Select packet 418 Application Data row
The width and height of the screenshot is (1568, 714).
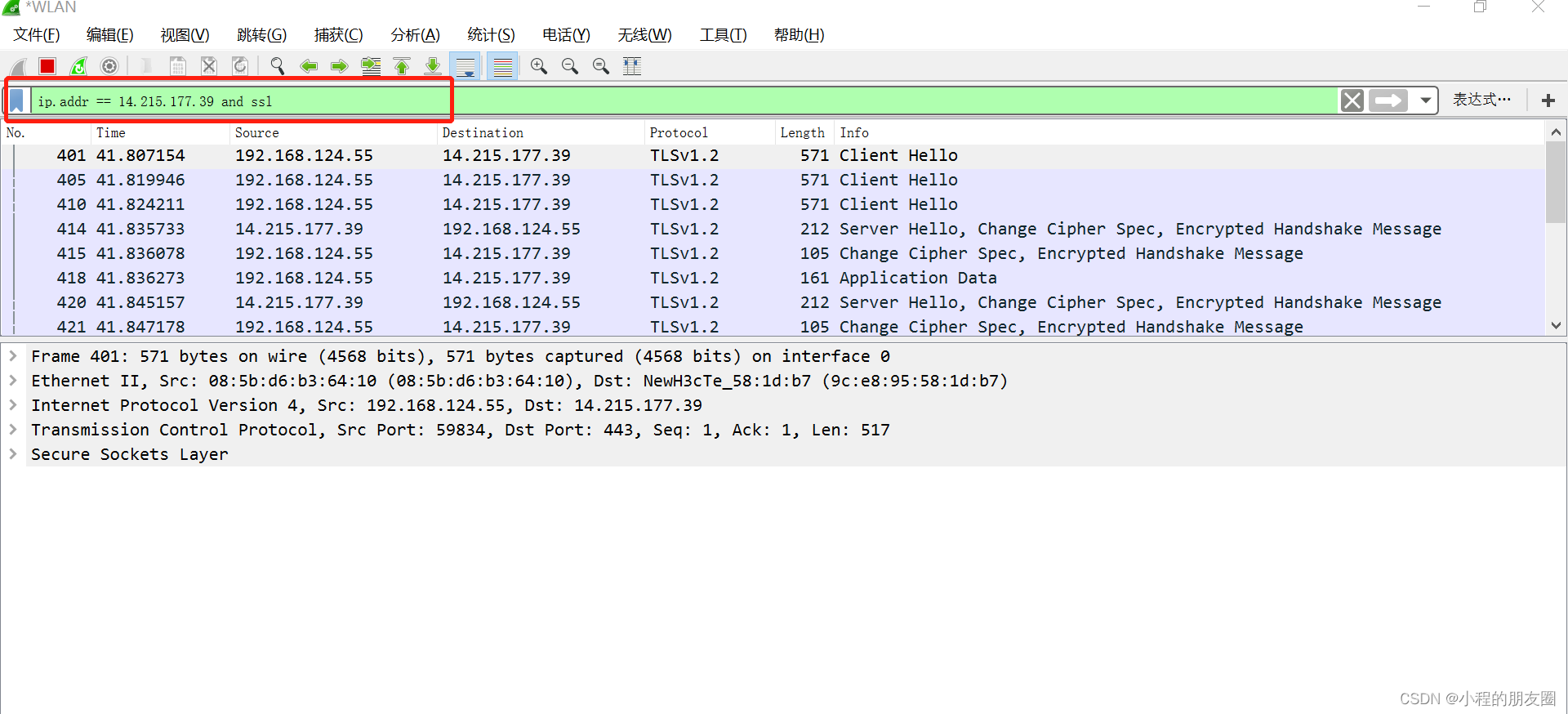773,279
